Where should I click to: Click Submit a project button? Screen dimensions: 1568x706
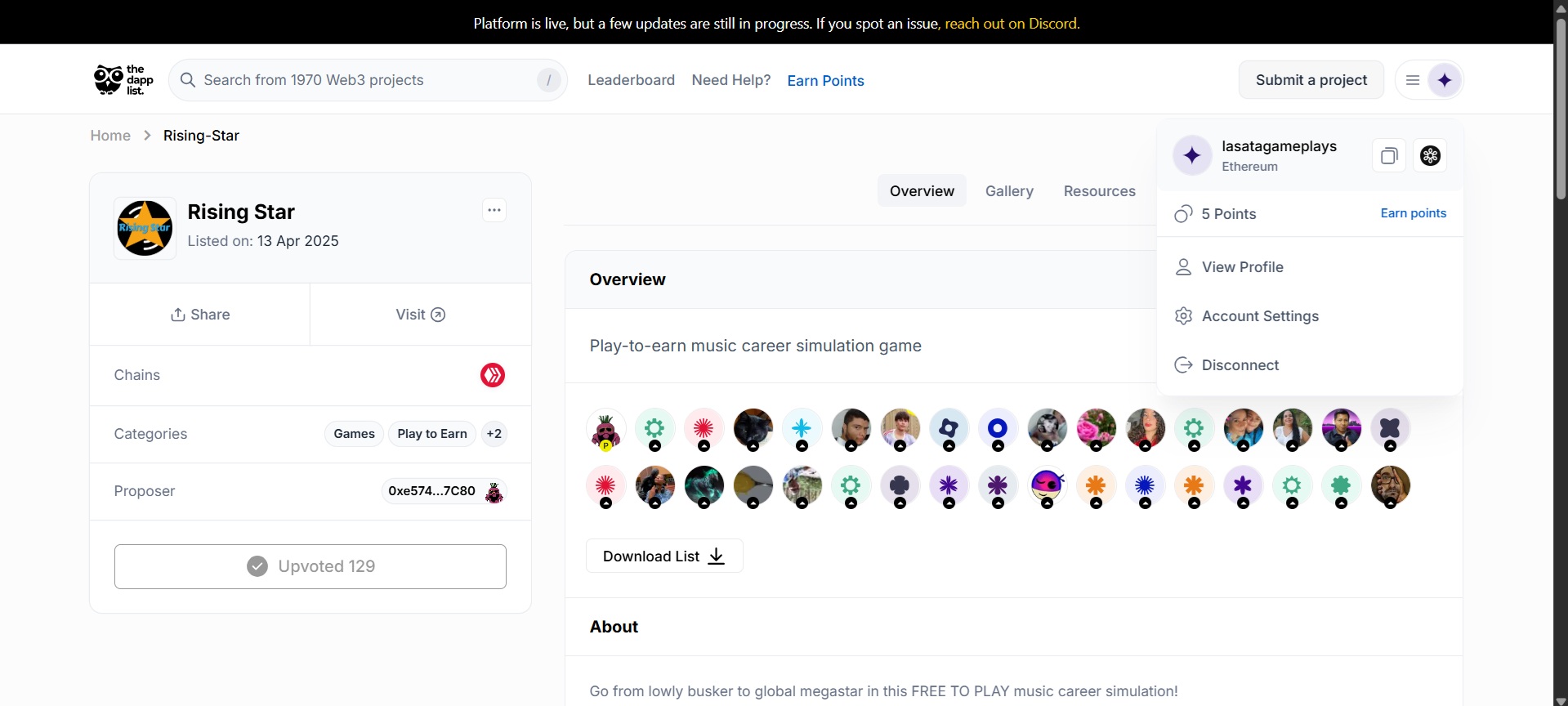point(1311,80)
